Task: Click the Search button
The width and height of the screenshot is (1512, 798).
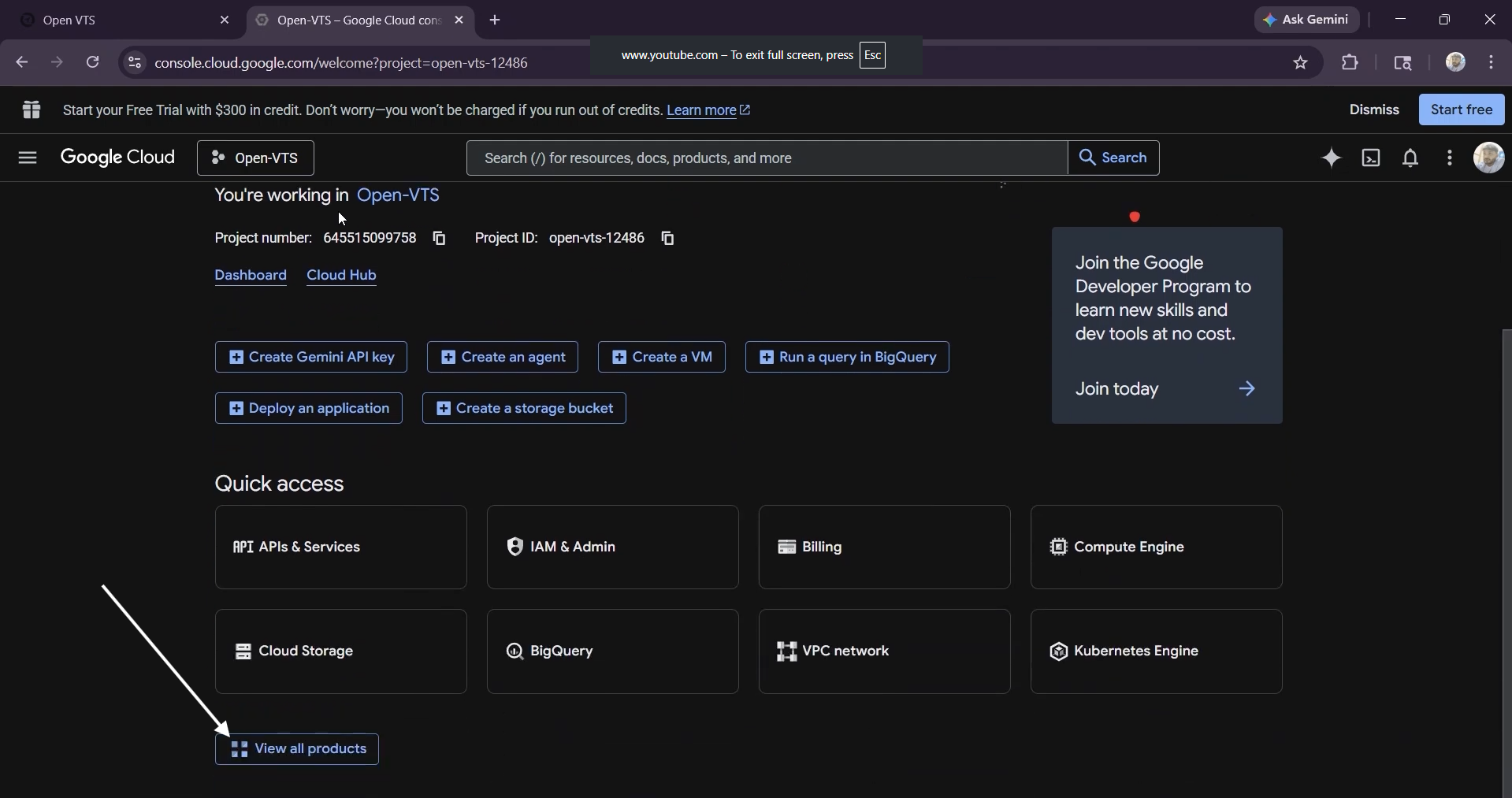Action: 1113,158
